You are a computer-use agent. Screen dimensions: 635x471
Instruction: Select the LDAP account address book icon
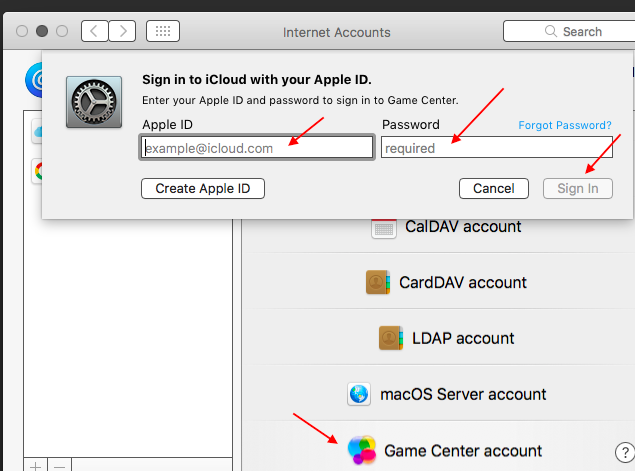click(391, 338)
